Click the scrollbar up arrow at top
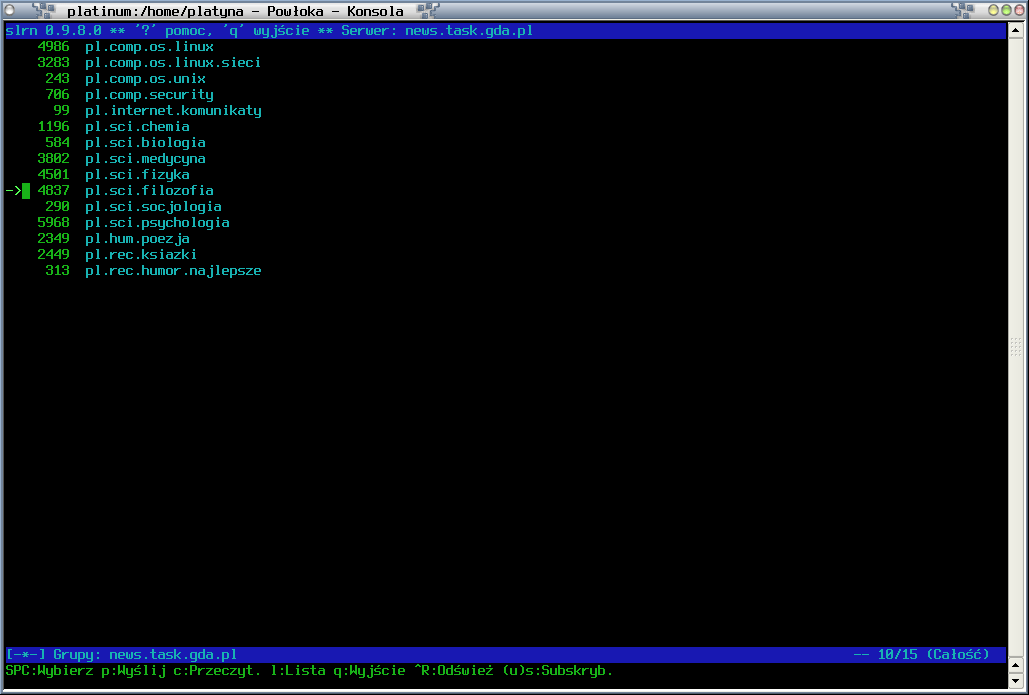The width and height of the screenshot is (1029, 695). tap(1016, 30)
